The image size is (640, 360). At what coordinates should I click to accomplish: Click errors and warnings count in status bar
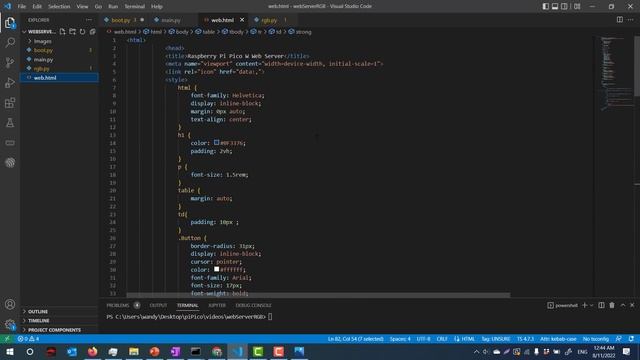28,339
